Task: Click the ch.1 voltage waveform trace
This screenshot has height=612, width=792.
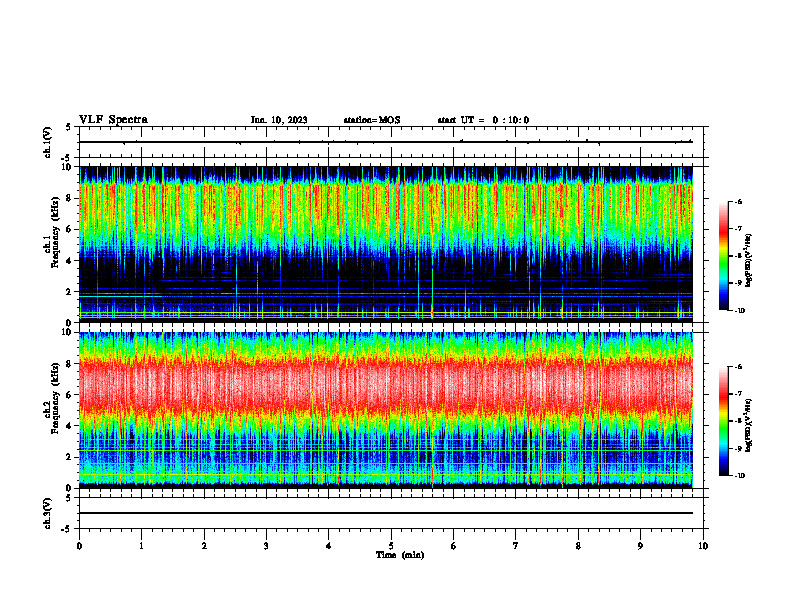Action: click(386, 142)
